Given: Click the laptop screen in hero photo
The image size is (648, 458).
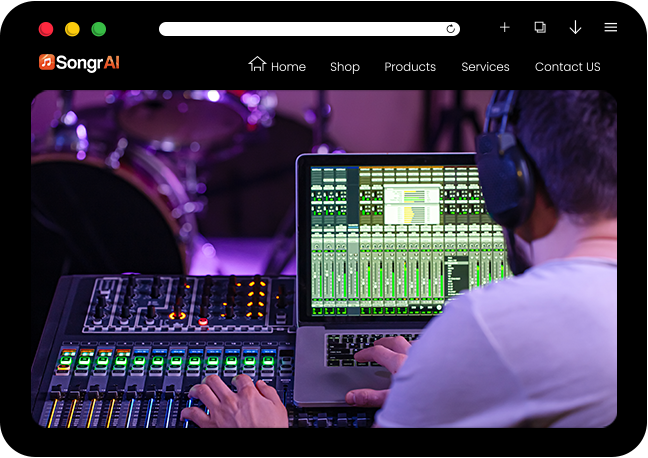Looking at the screenshot, I should (400, 235).
